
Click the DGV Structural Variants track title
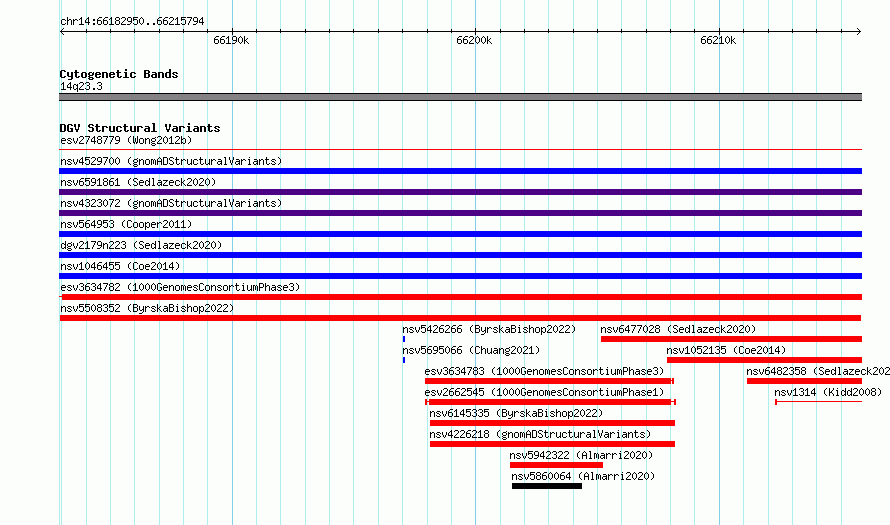pos(140,128)
